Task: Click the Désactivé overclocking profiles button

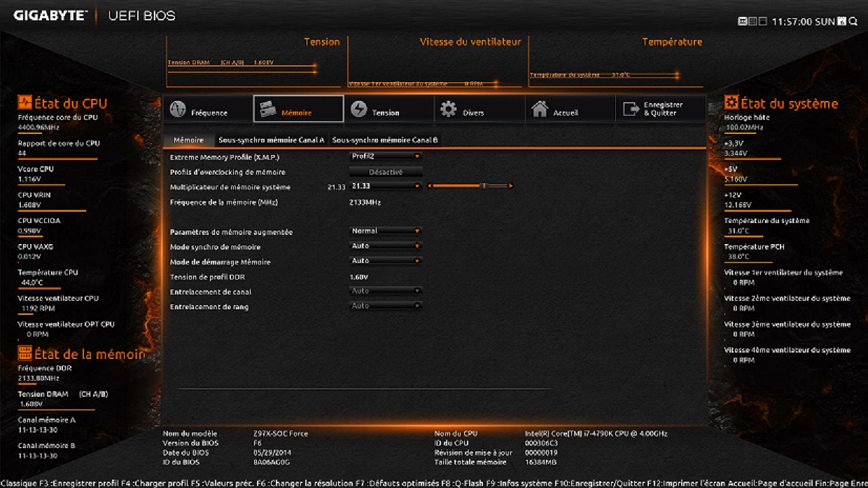Action: [x=385, y=172]
